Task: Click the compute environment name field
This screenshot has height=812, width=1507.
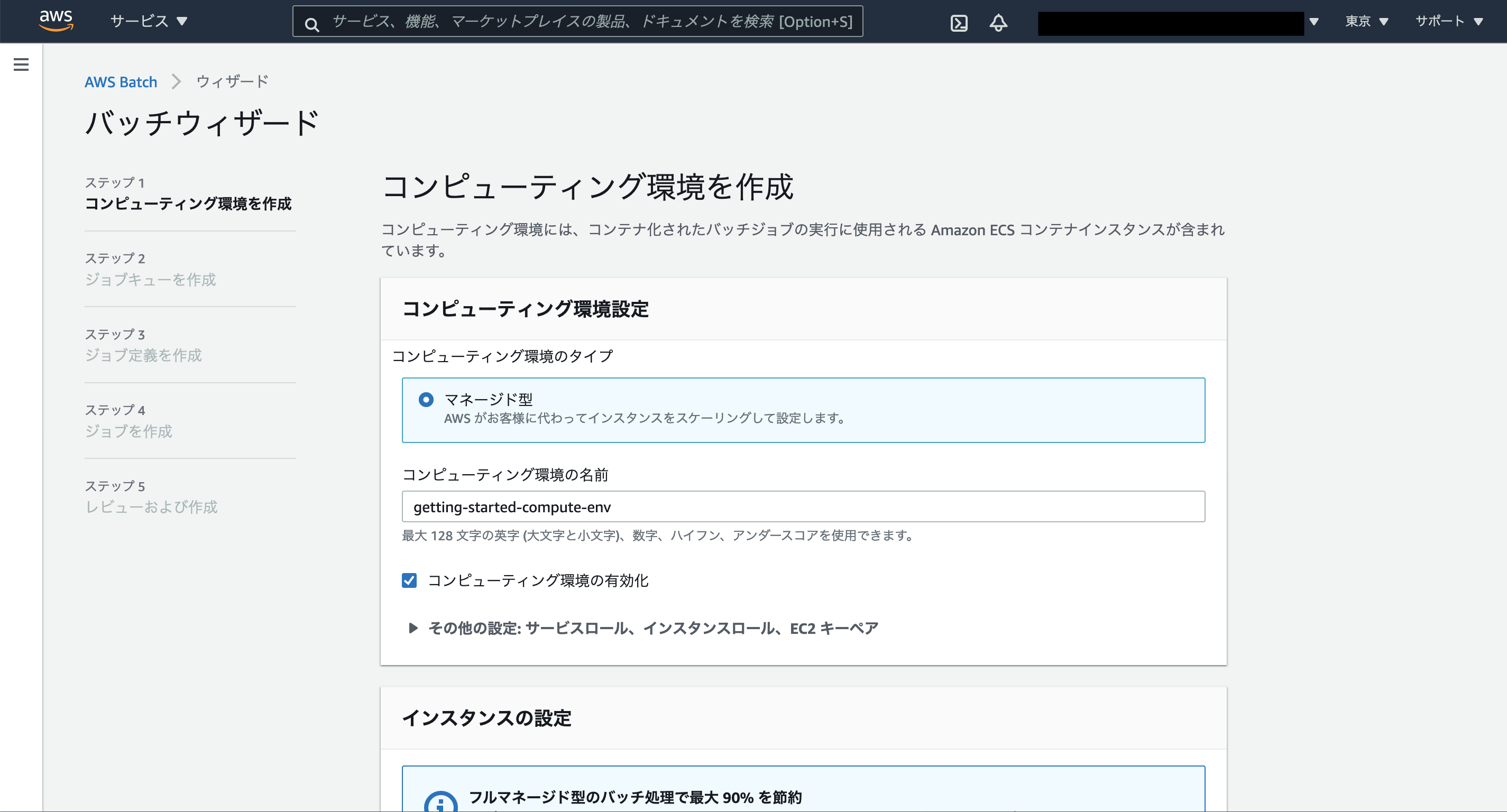Action: click(x=803, y=506)
